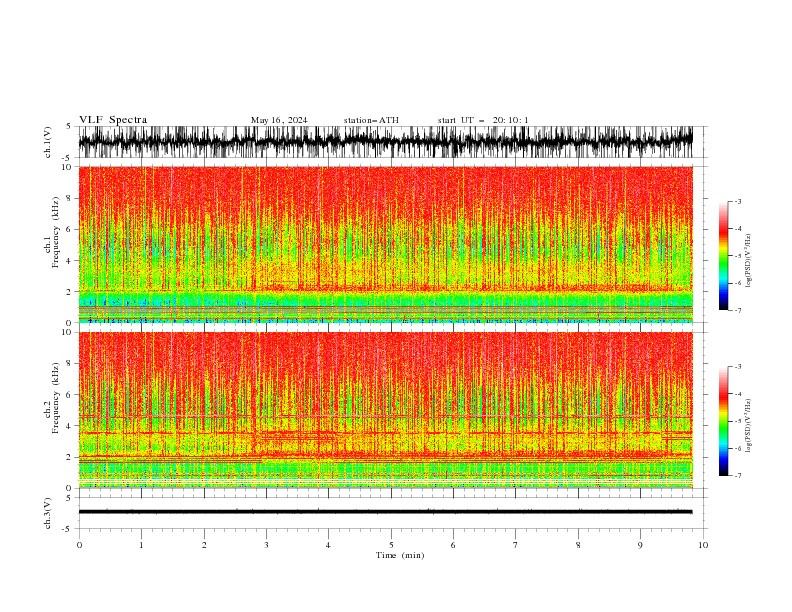Click time axis tick label "4"
The width and height of the screenshot is (792, 612).
(x=328, y=545)
